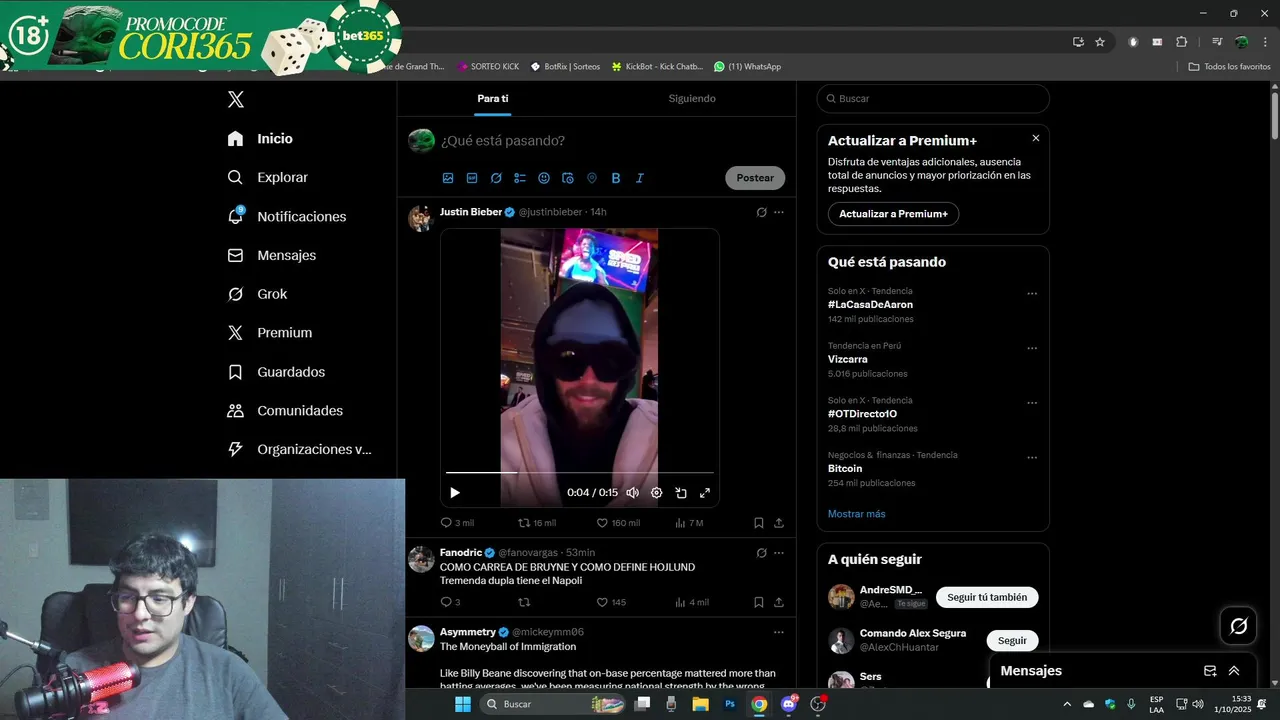Click Mostrar más under trends
This screenshot has height=720, width=1280.
[856, 514]
